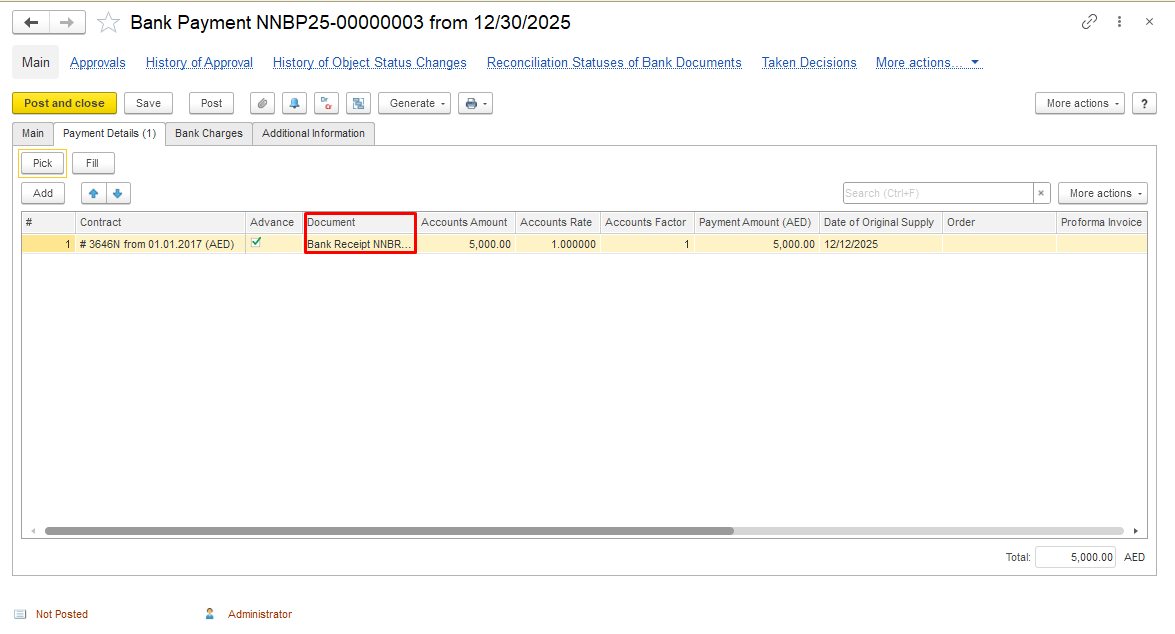Viewport: 1175px width, 634px height.
Task: Open the vertical three-dot menu
Action: [x=1120, y=22]
